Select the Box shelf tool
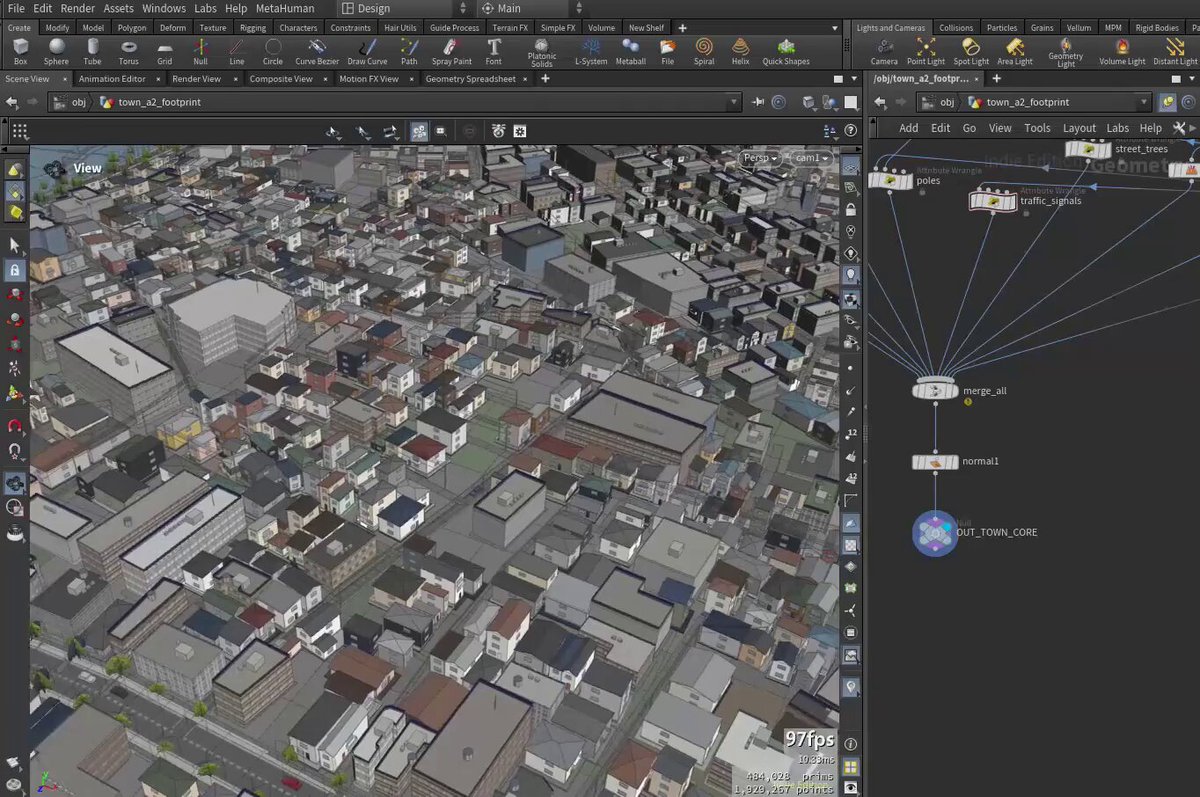This screenshot has width=1200, height=797. (x=21, y=51)
